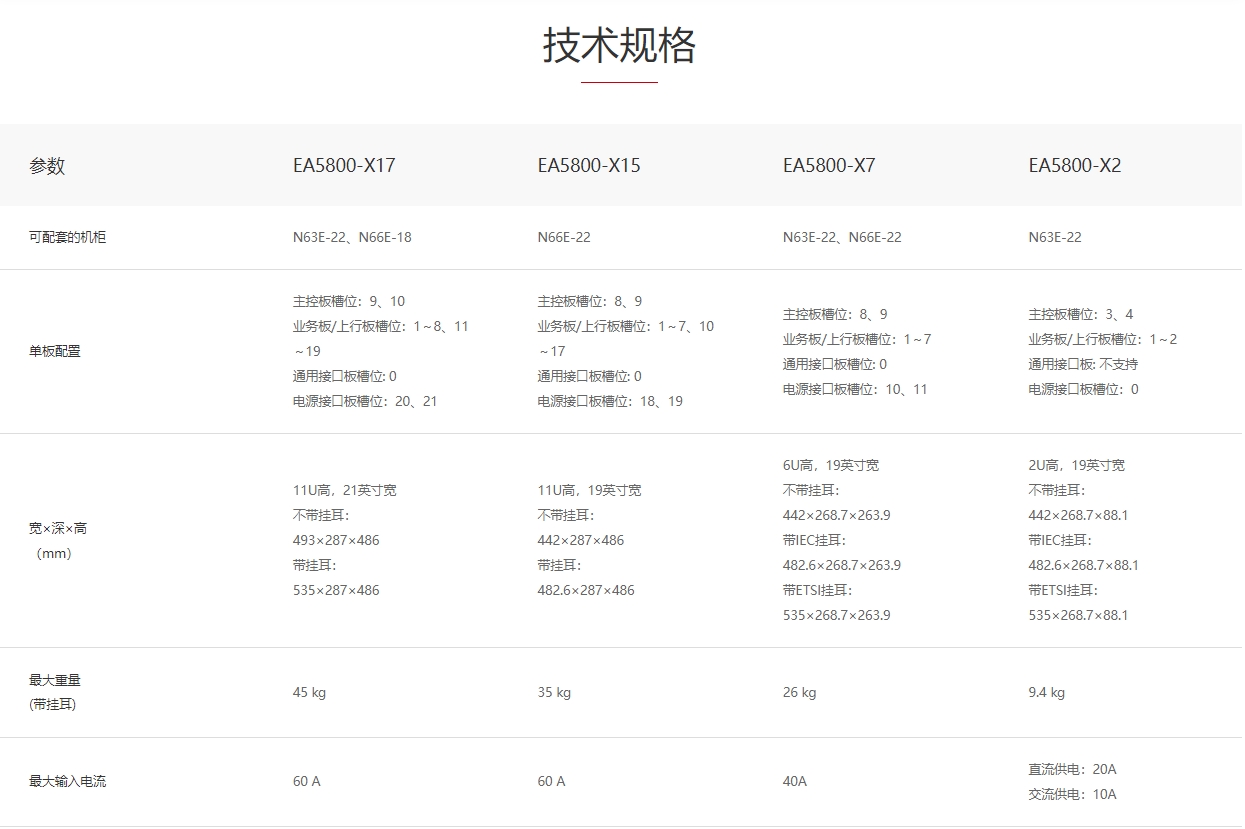Click the 60 A value under EA5800-X15
Screen dimensions: 1245x829
552,782
